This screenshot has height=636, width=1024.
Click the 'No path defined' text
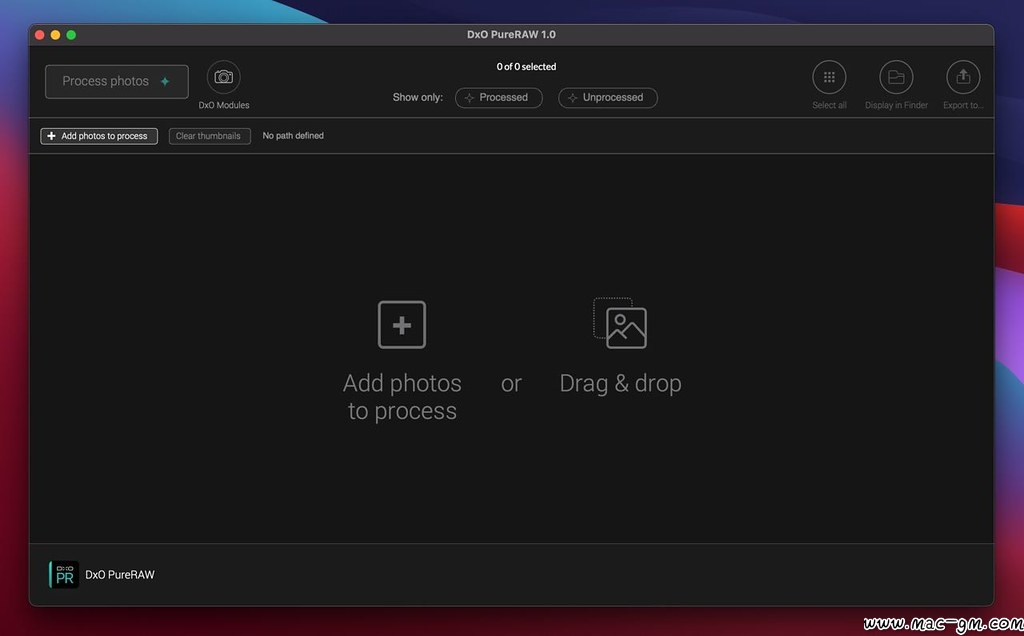(293, 136)
